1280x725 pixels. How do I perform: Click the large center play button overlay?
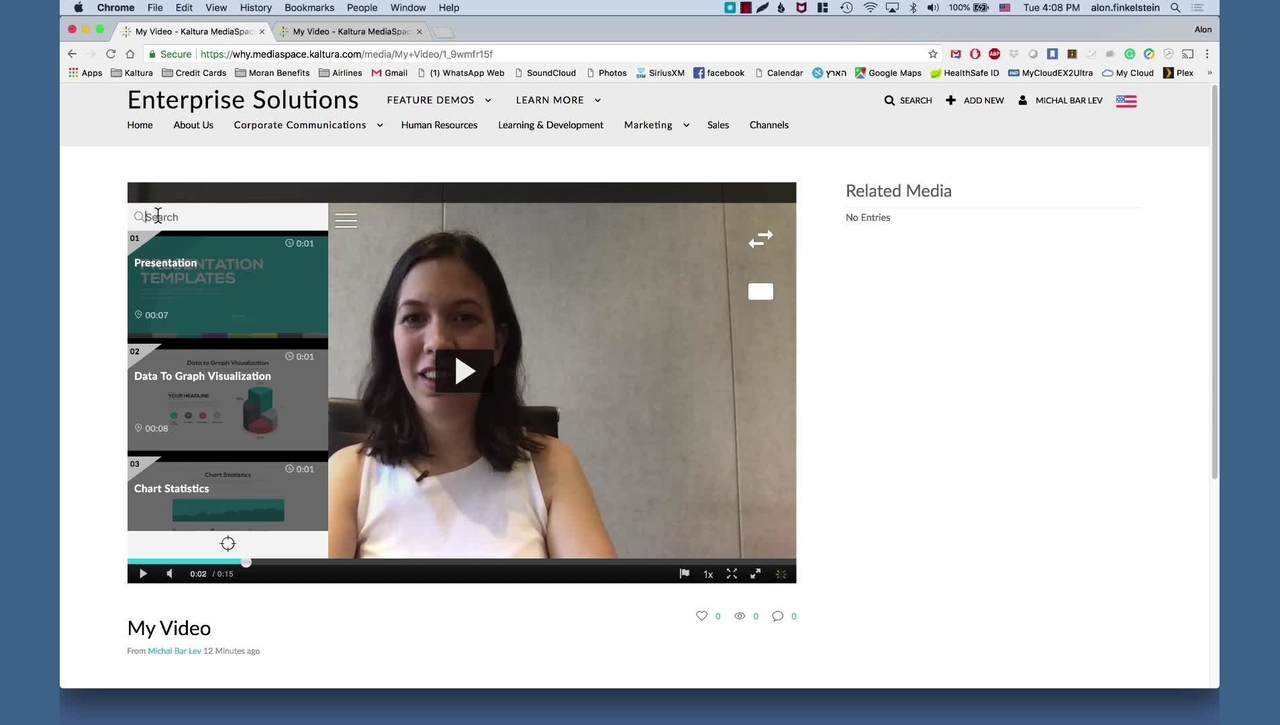pos(464,372)
